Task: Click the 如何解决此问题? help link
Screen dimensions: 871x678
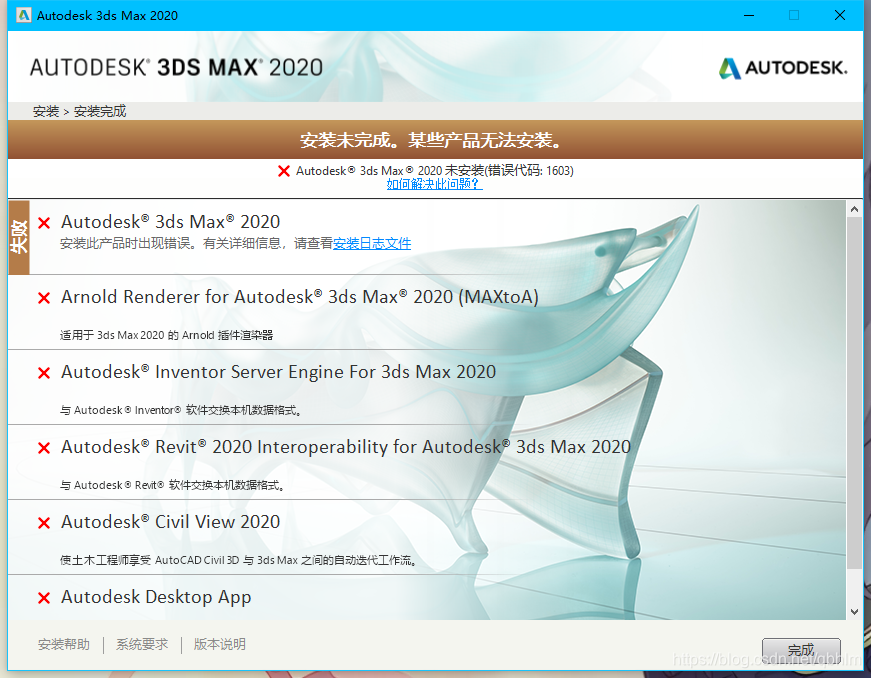Action: 434,184
